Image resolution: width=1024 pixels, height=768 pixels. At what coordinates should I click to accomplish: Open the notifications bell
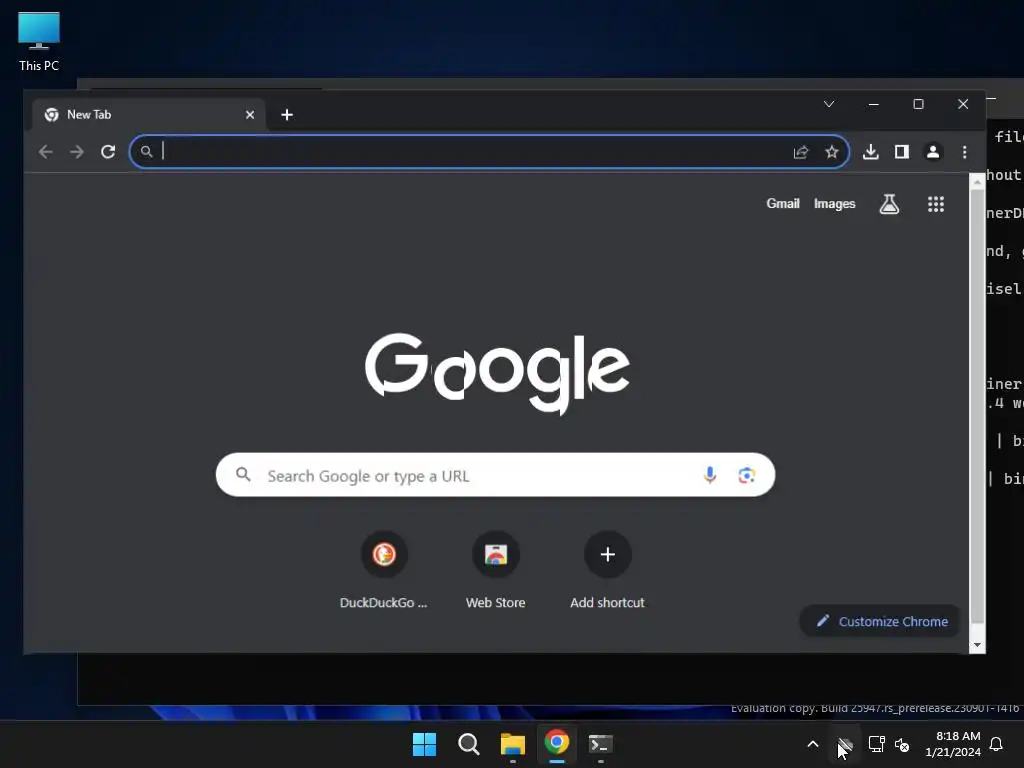click(997, 744)
